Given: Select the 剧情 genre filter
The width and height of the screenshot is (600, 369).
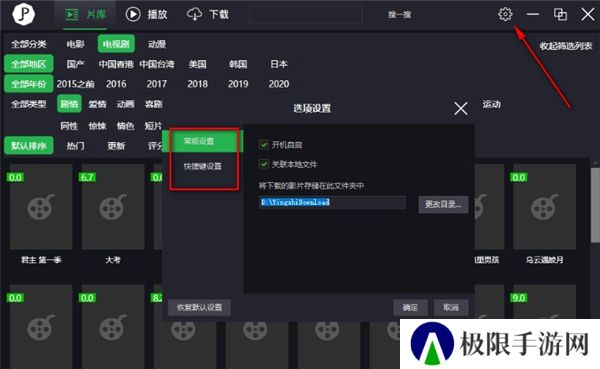Looking at the screenshot, I should [x=69, y=104].
